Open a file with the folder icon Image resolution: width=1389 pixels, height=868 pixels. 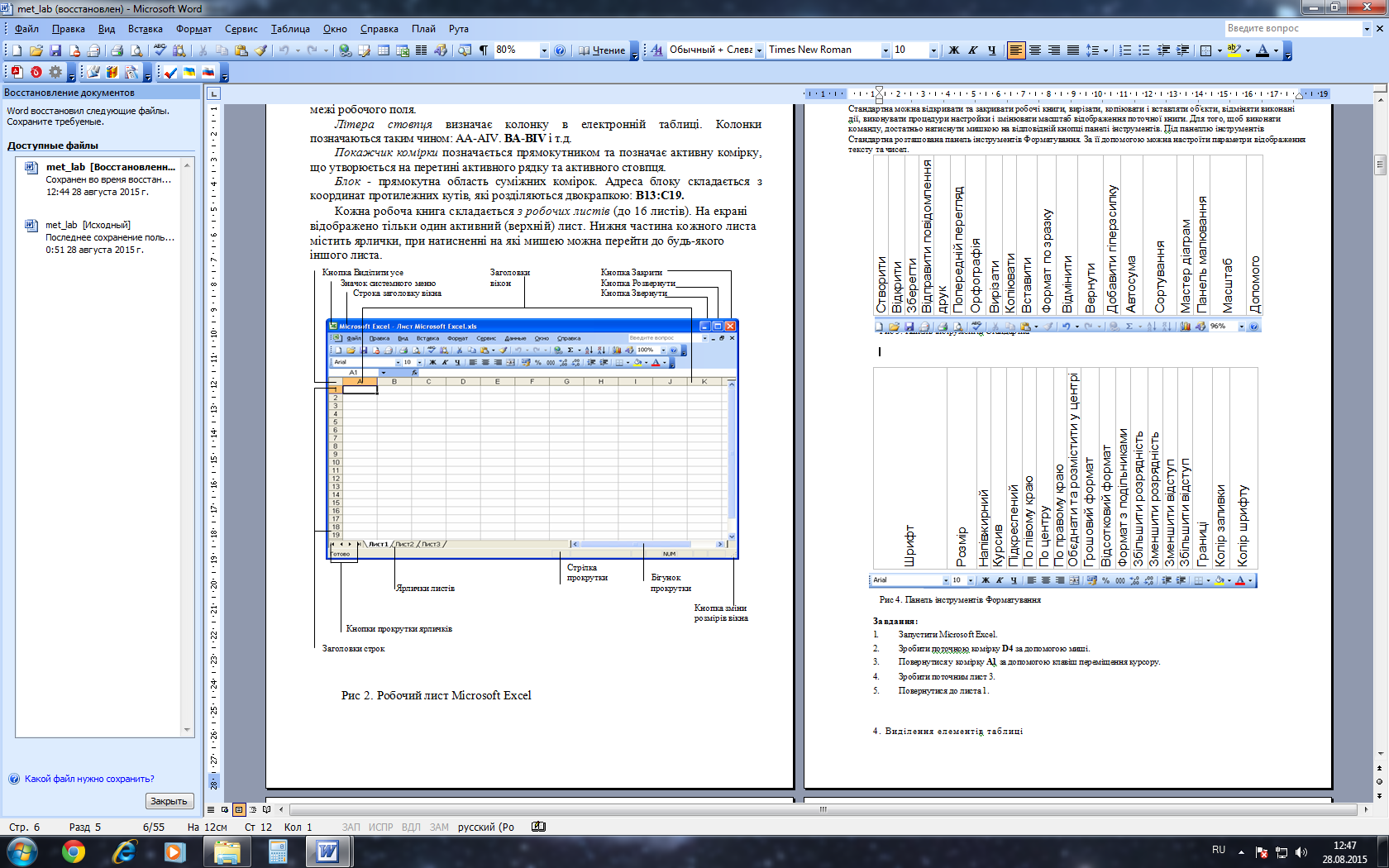tap(36, 50)
